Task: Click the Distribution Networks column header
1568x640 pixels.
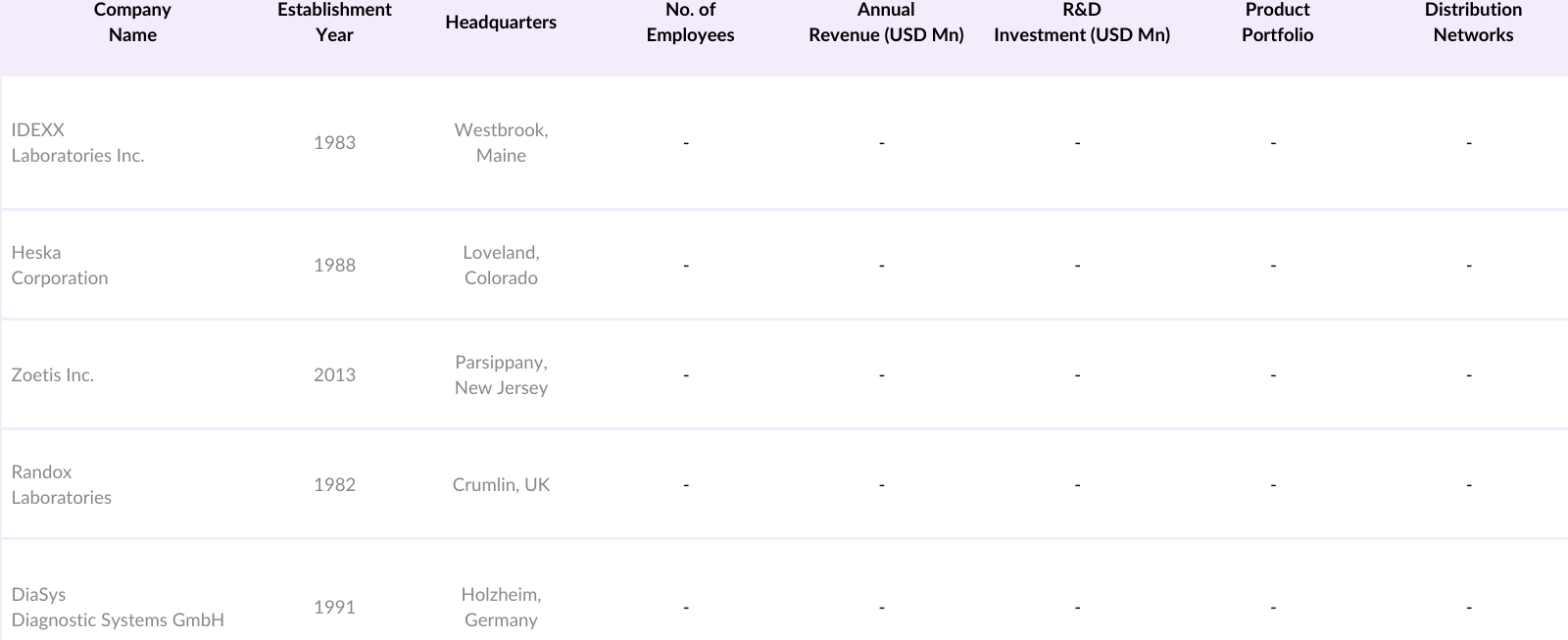Action: [x=1473, y=23]
